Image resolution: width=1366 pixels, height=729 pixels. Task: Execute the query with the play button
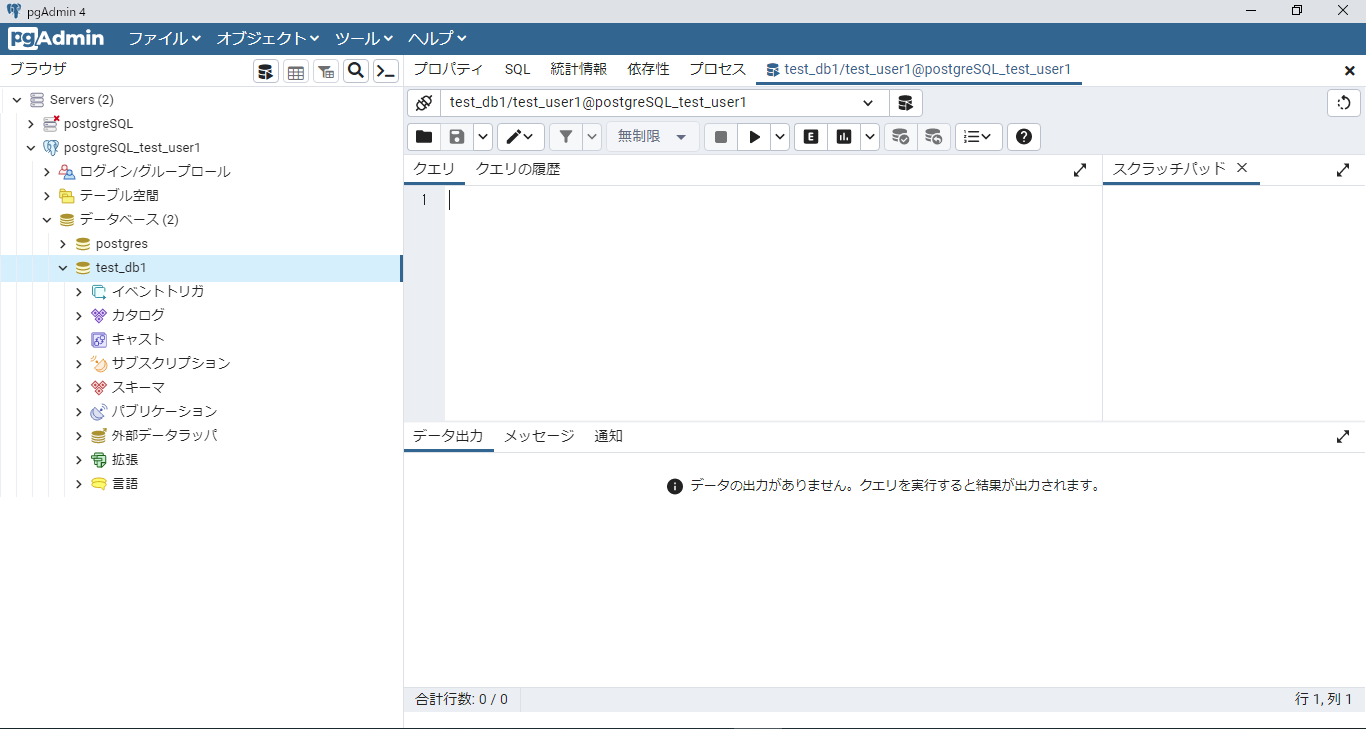coord(754,137)
